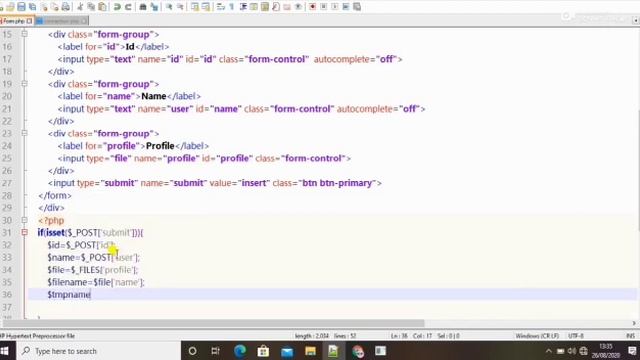The width and height of the screenshot is (640, 360).
Task: Launch Microsoft Edge from the taskbar
Action: coord(240,351)
